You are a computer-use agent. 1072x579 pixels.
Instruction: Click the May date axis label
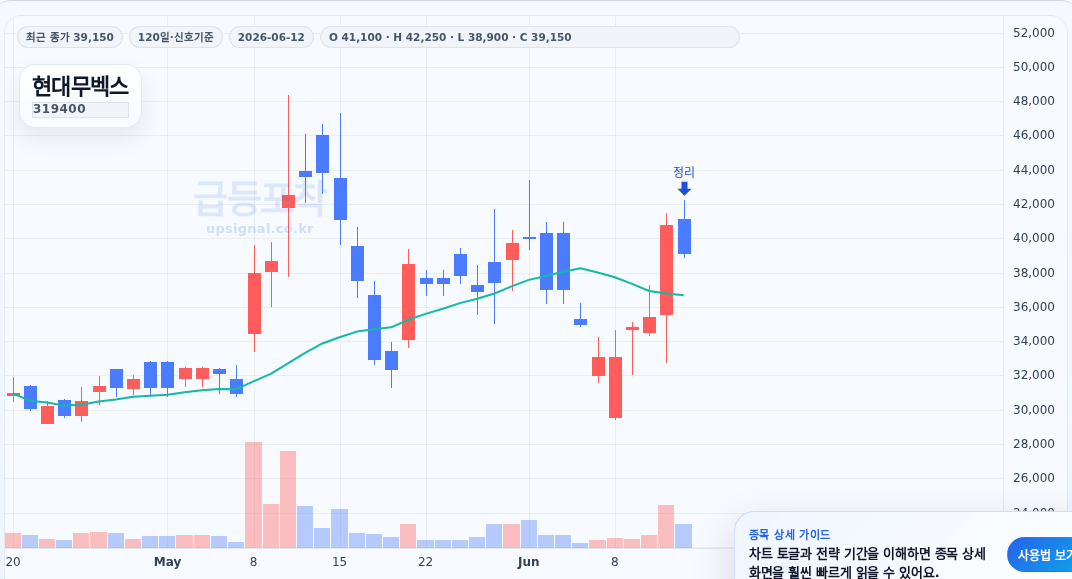click(x=168, y=562)
